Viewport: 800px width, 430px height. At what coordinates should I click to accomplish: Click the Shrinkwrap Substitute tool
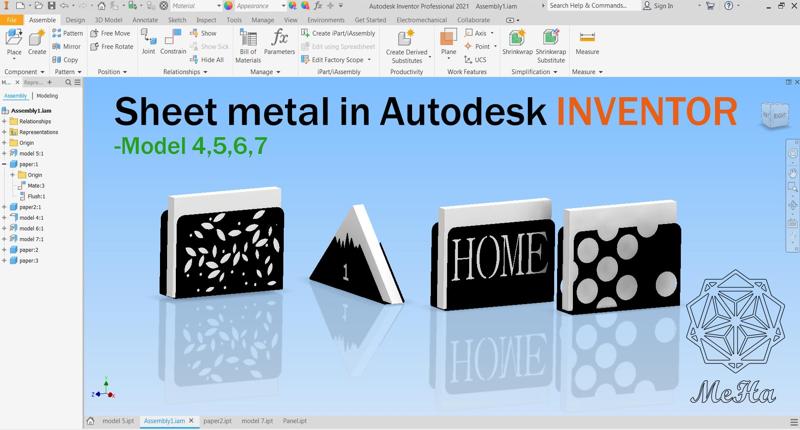coord(551,46)
